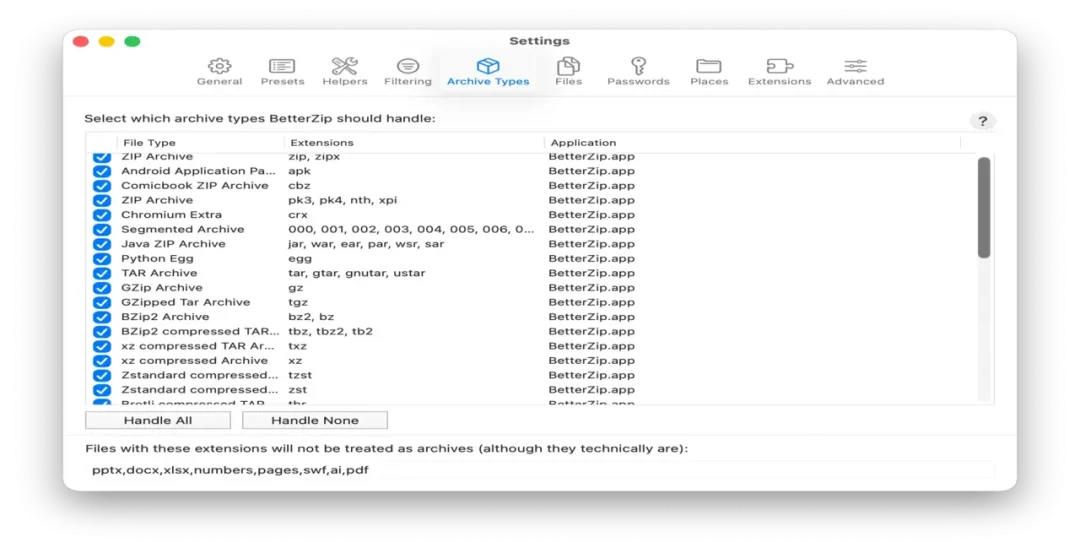Screen dimensions: 1080x548
Task: Click the 'cbz' extension cell
Action: click(300, 185)
